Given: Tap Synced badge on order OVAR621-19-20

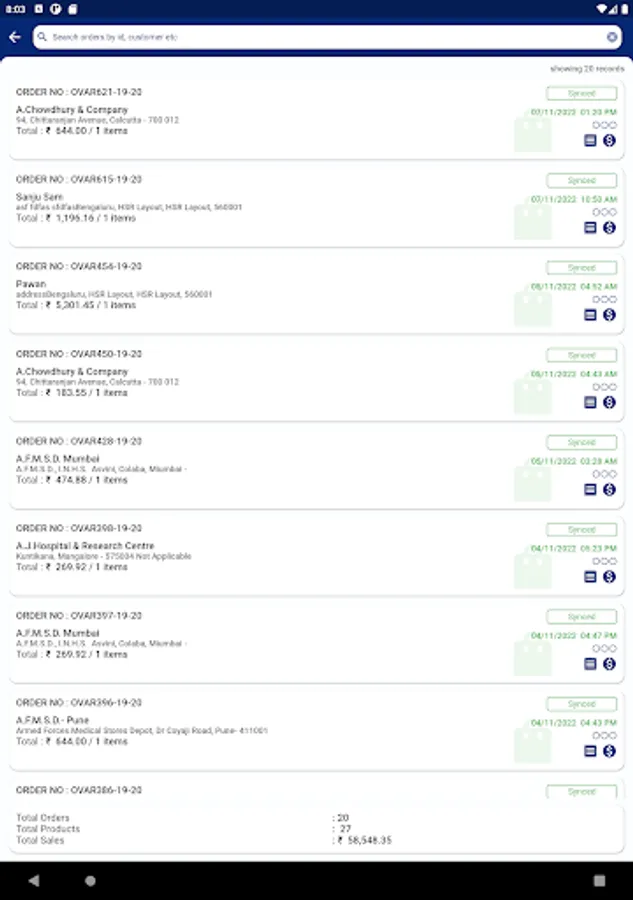Looking at the screenshot, I should tap(581, 94).
